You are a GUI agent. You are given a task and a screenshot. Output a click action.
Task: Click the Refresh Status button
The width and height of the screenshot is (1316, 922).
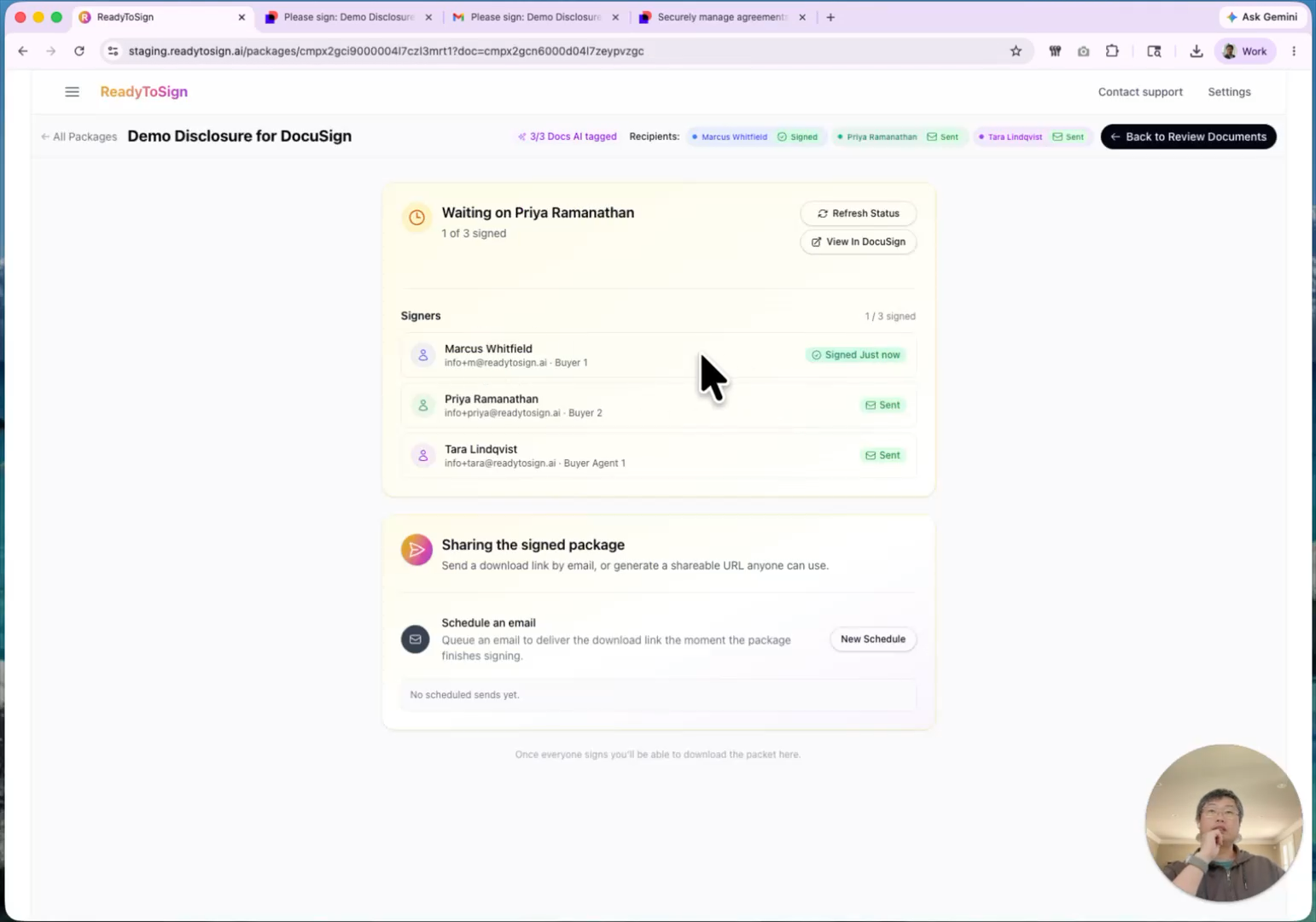(858, 213)
